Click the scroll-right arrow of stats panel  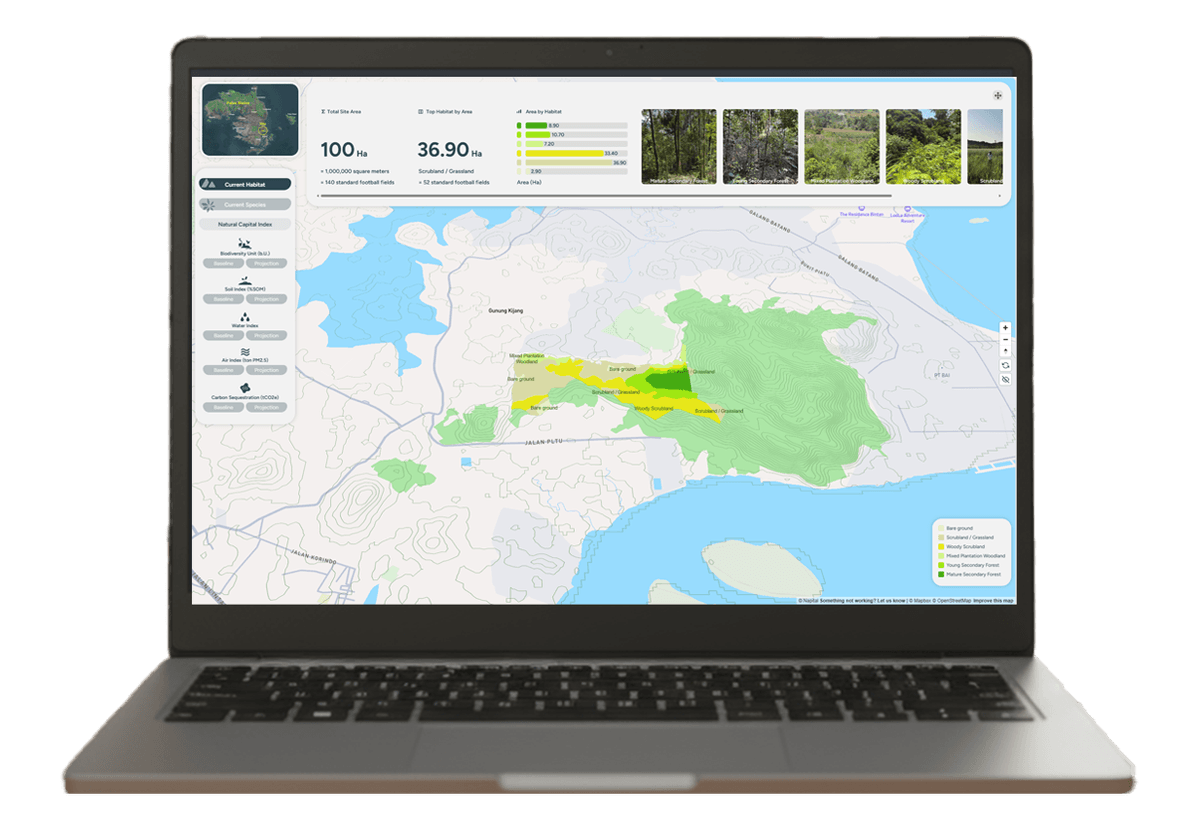(1000, 196)
